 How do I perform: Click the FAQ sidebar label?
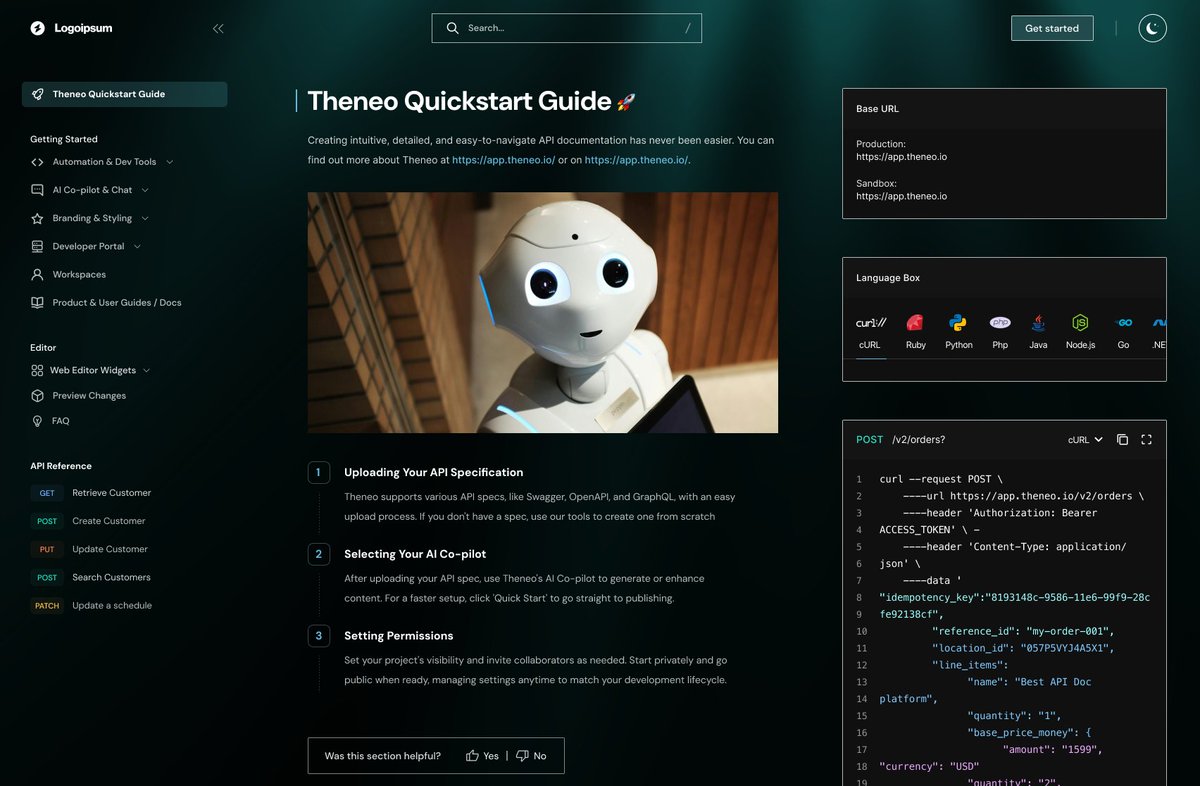[60, 421]
